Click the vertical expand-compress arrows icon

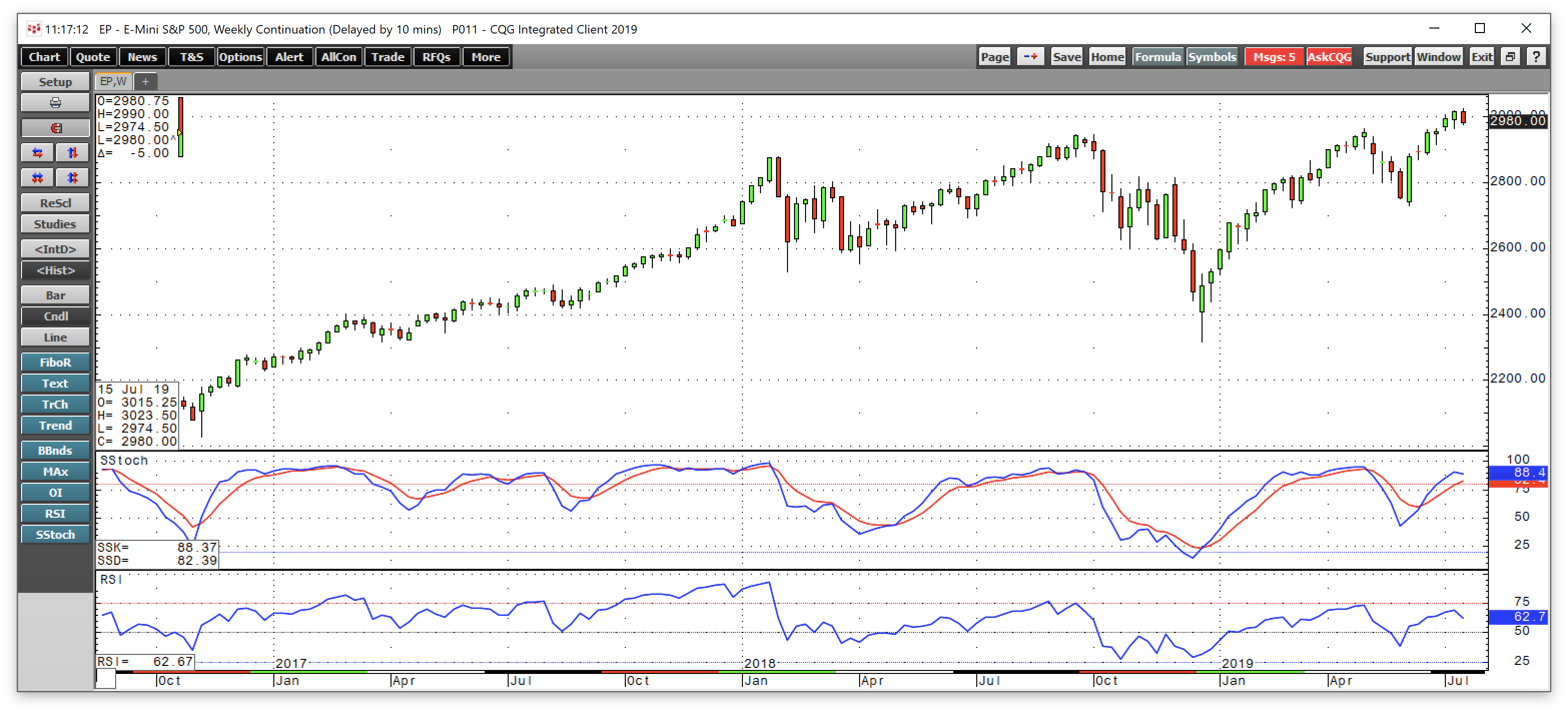73,178
